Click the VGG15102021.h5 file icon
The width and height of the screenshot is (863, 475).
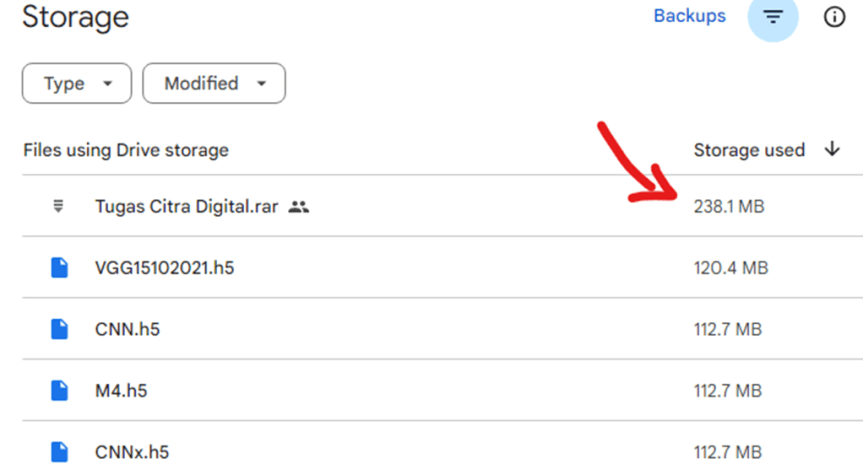point(59,268)
